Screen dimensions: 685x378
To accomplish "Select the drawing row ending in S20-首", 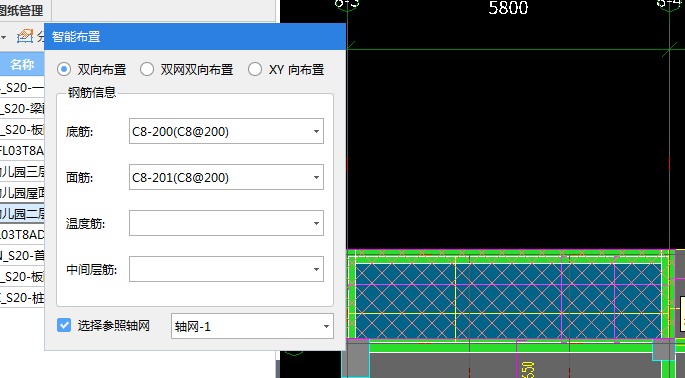I will tap(22, 256).
